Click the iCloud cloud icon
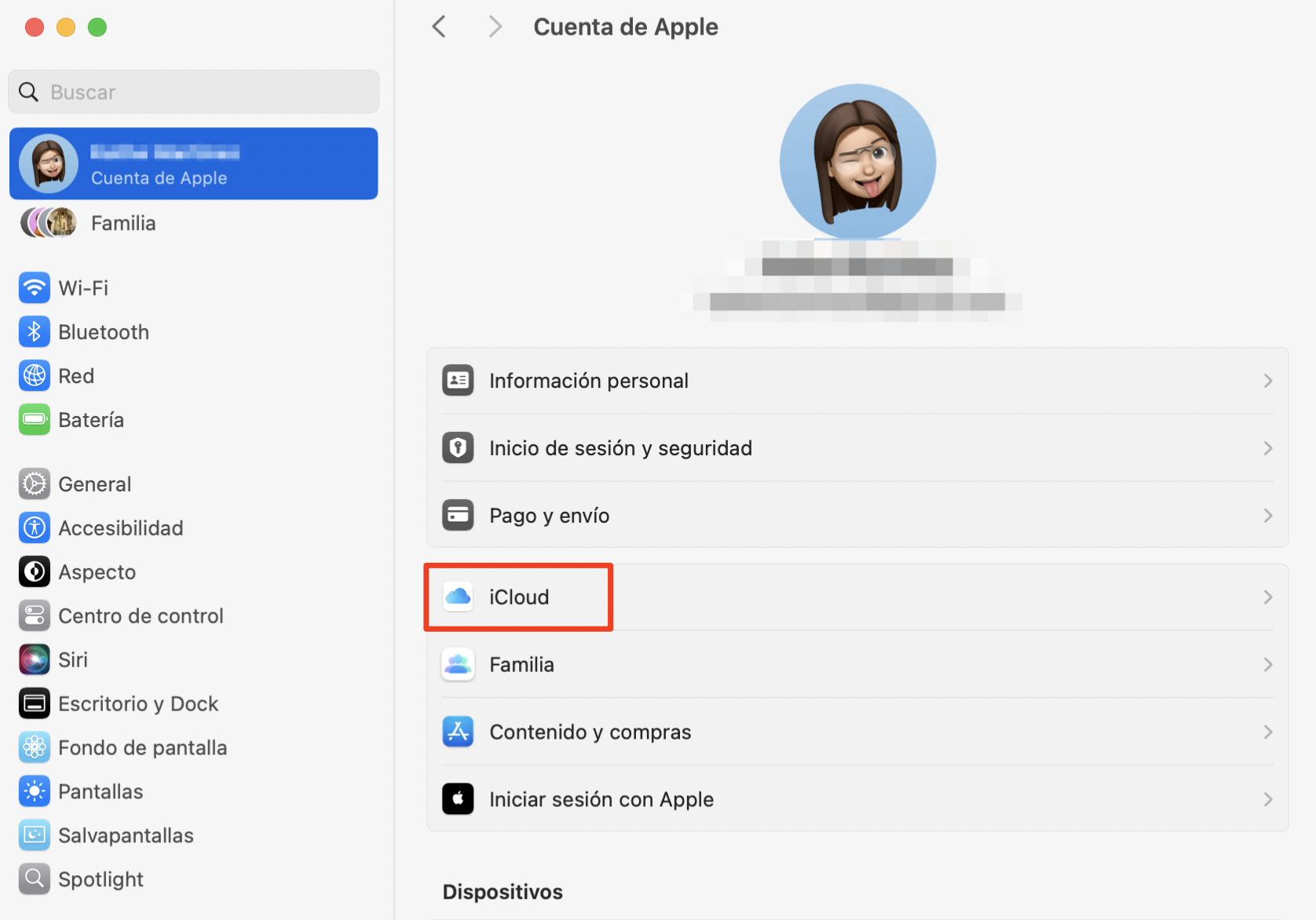Screen dimensions: 1316x920 458,597
